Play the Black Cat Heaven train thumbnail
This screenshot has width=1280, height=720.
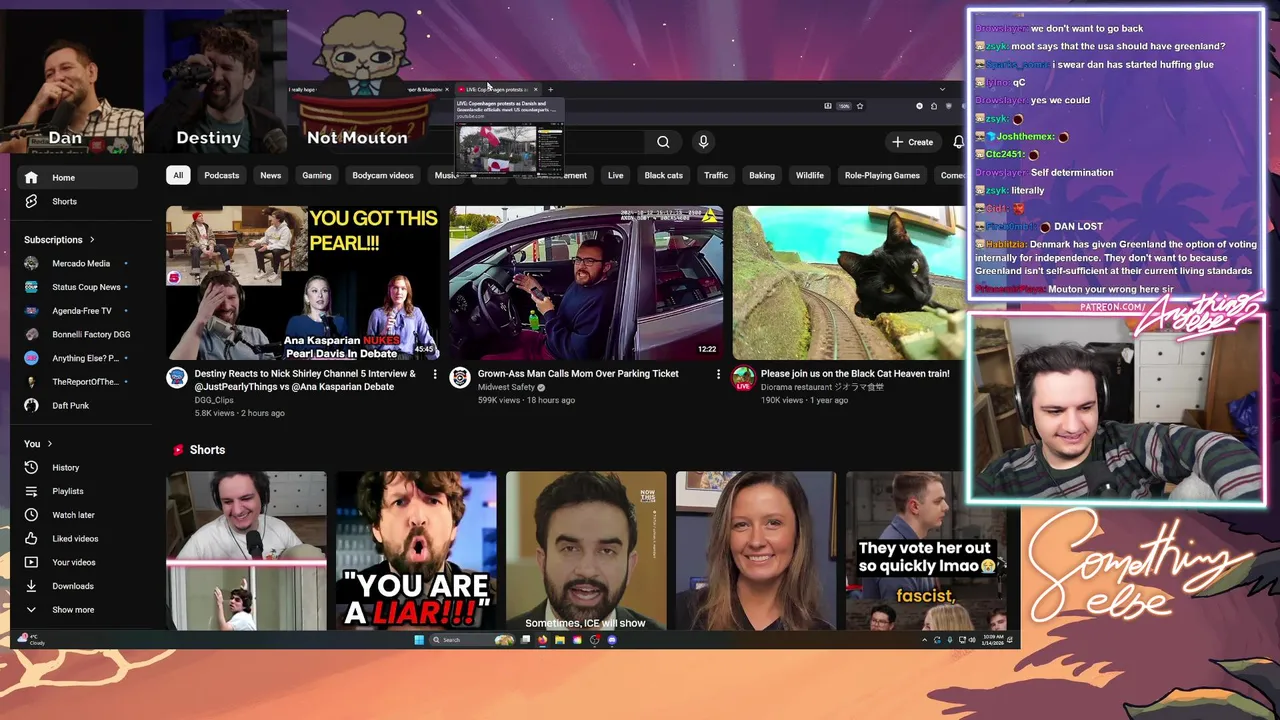tap(849, 283)
